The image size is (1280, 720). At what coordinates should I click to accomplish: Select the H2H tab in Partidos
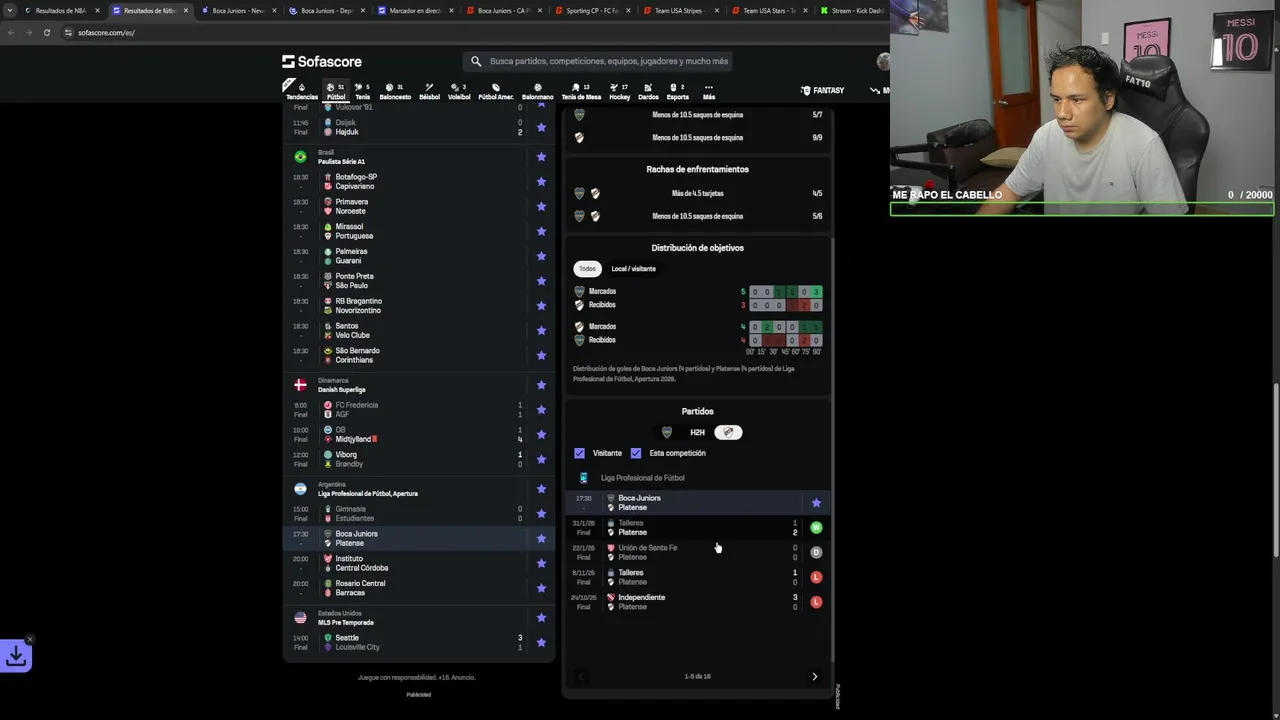(697, 432)
